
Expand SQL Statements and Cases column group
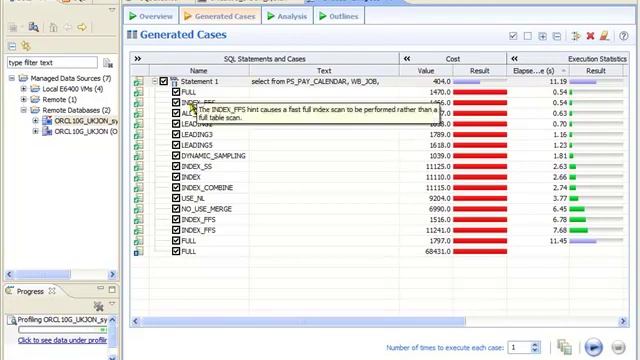(138, 59)
